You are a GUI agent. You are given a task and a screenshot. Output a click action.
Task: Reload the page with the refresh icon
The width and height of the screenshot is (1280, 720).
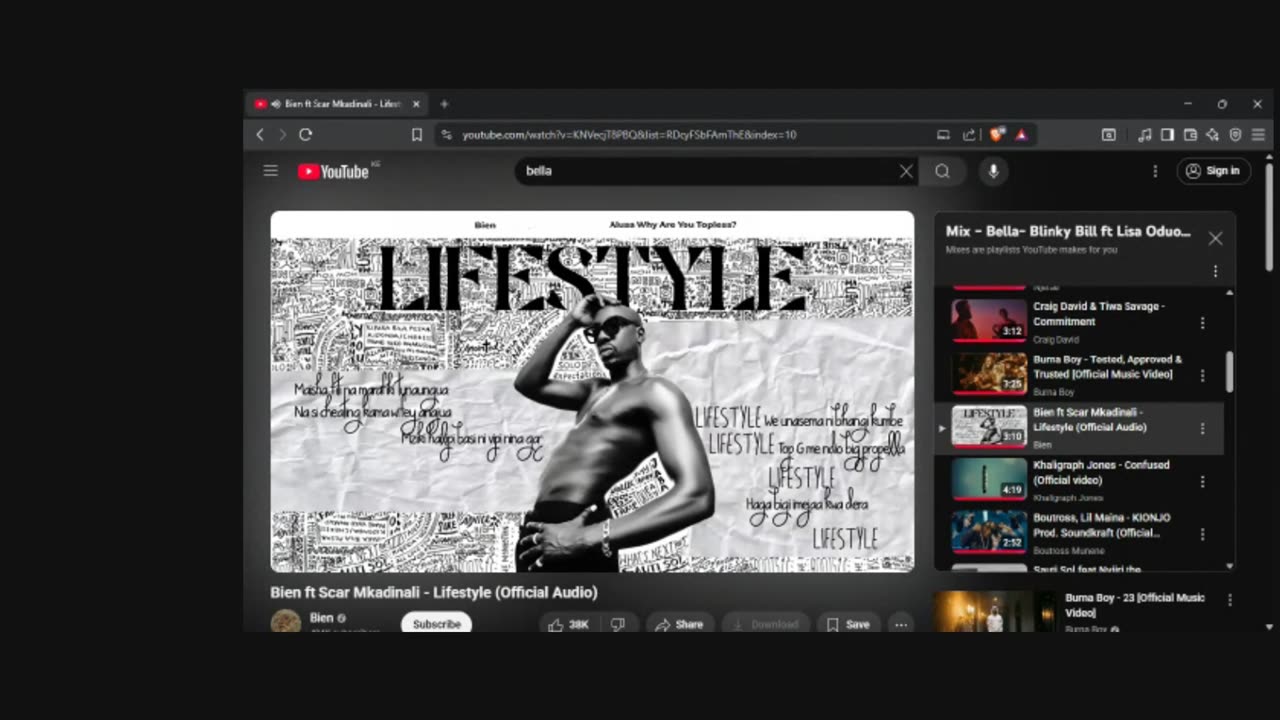[x=306, y=135]
